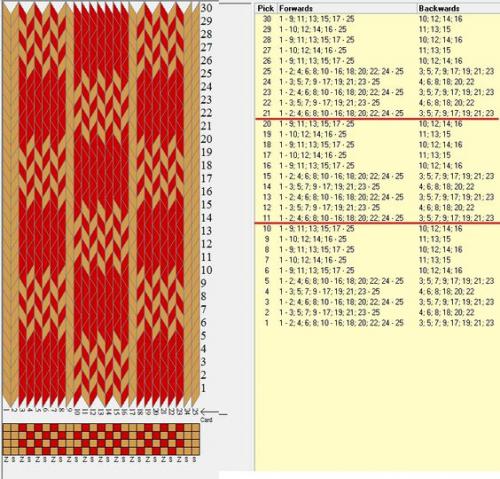Click the top tan threading hole of card 1

click(x=6, y=428)
